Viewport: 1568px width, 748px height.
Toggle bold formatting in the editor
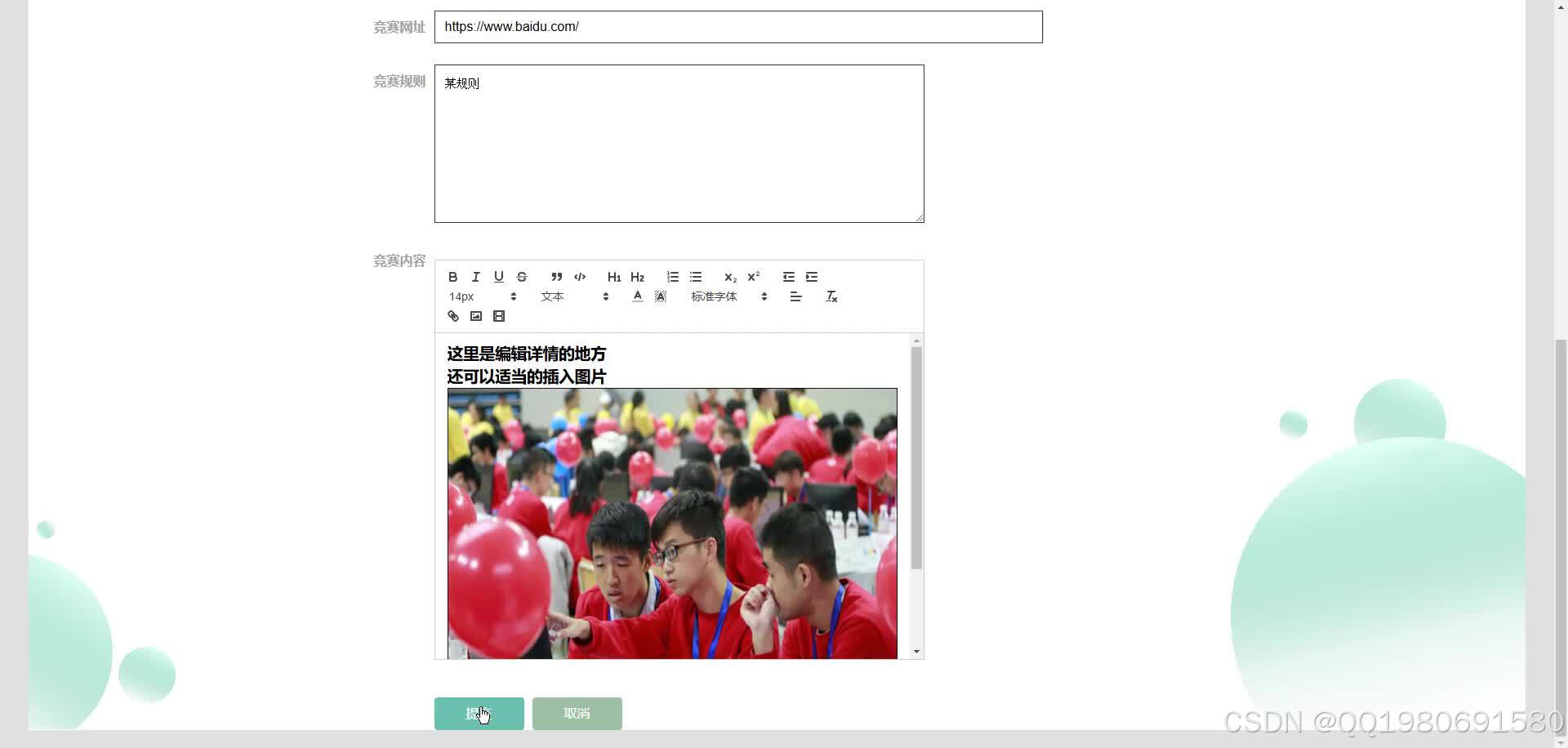coord(452,277)
